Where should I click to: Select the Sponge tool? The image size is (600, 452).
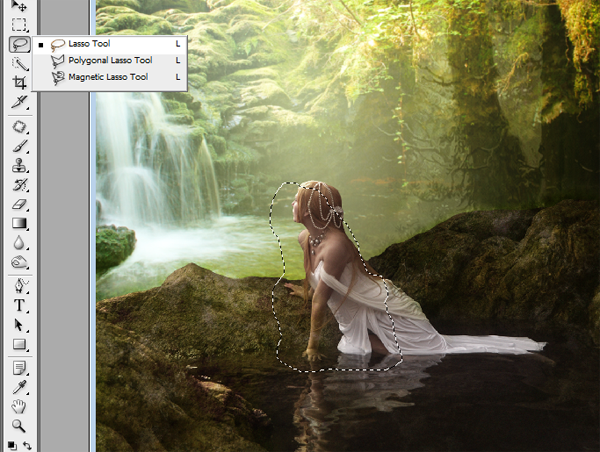pyautogui.click(x=19, y=263)
